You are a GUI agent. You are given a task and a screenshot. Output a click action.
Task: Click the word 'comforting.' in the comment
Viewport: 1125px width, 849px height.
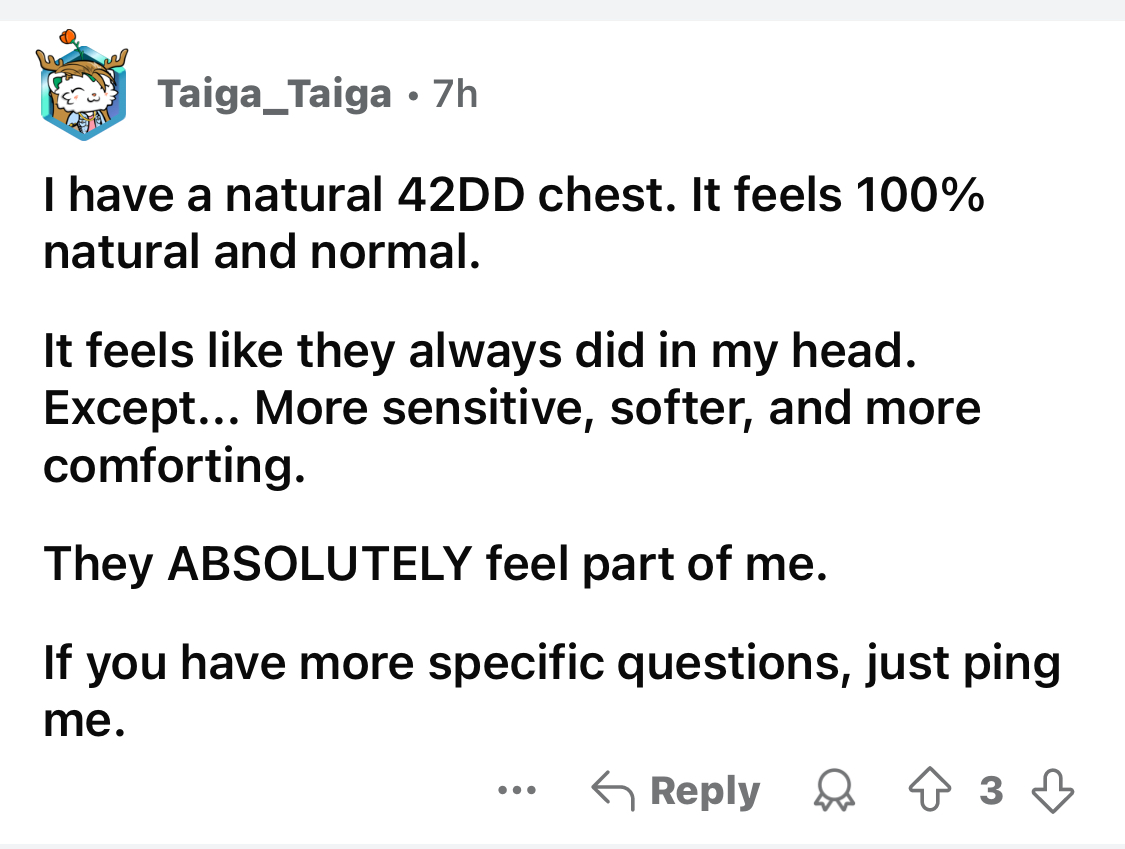(x=172, y=467)
